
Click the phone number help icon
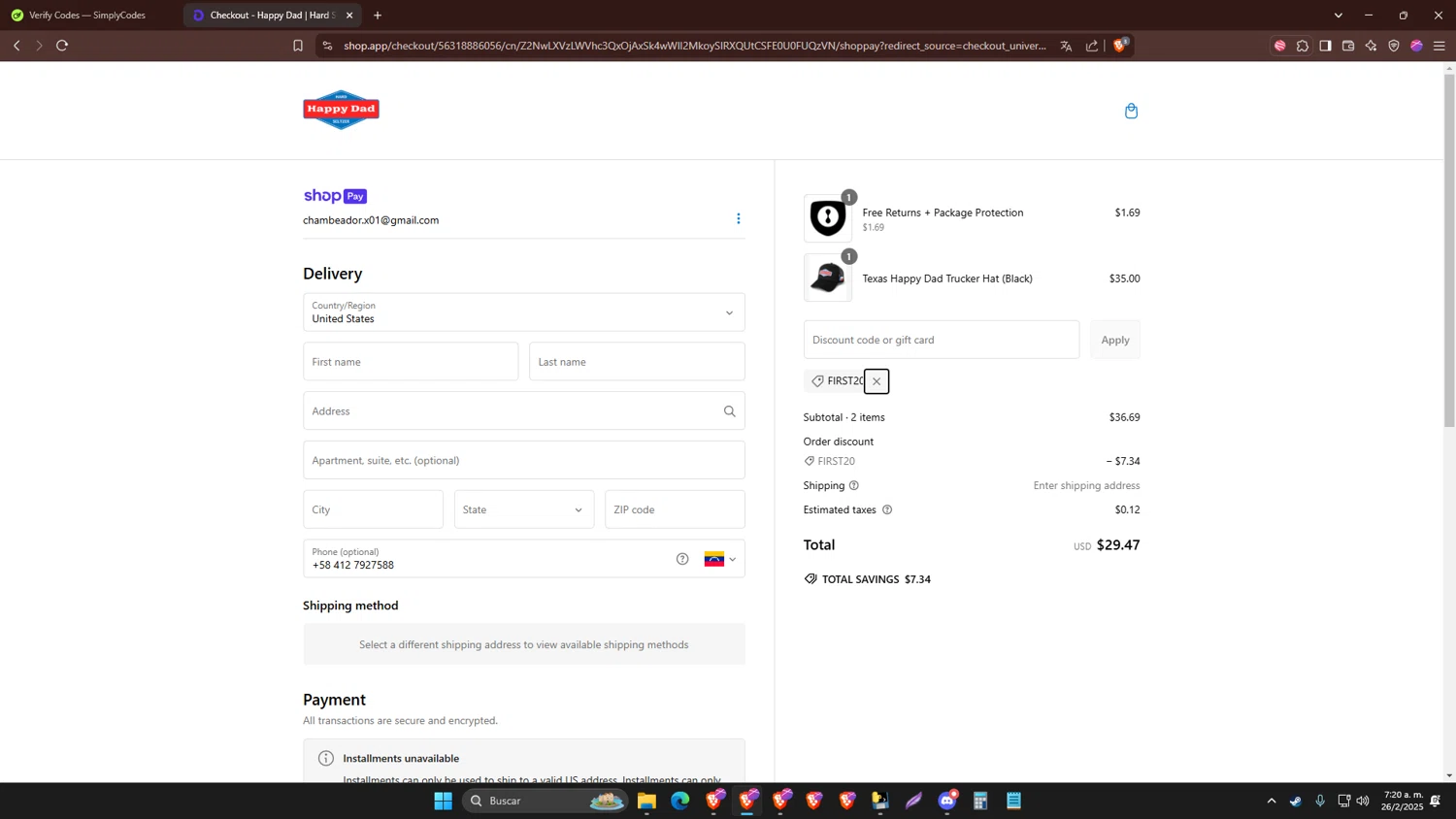(x=682, y=559)
